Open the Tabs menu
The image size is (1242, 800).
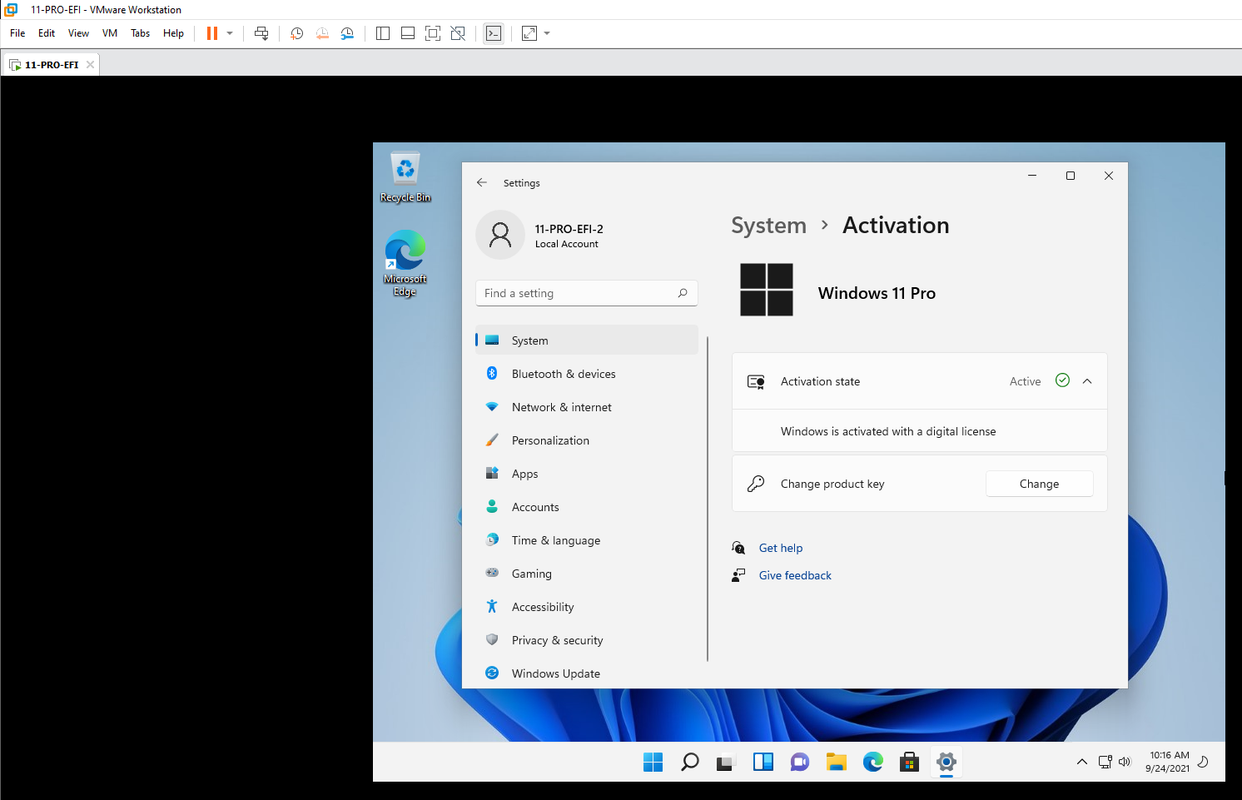coord(140,33)
